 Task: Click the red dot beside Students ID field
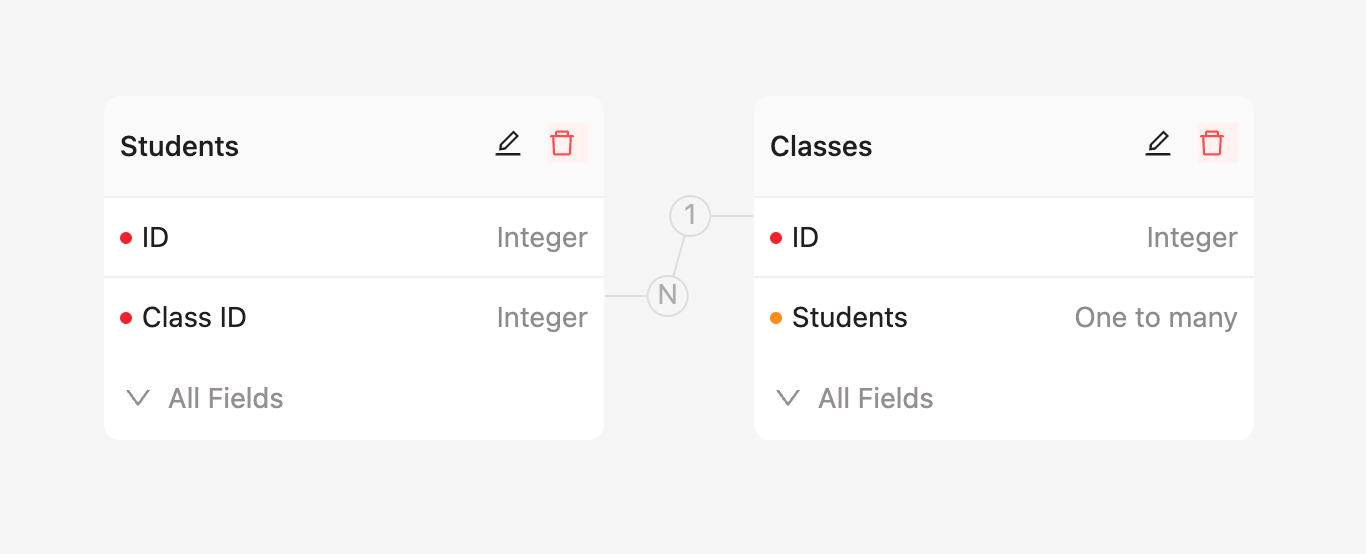[x=126, y=238]
